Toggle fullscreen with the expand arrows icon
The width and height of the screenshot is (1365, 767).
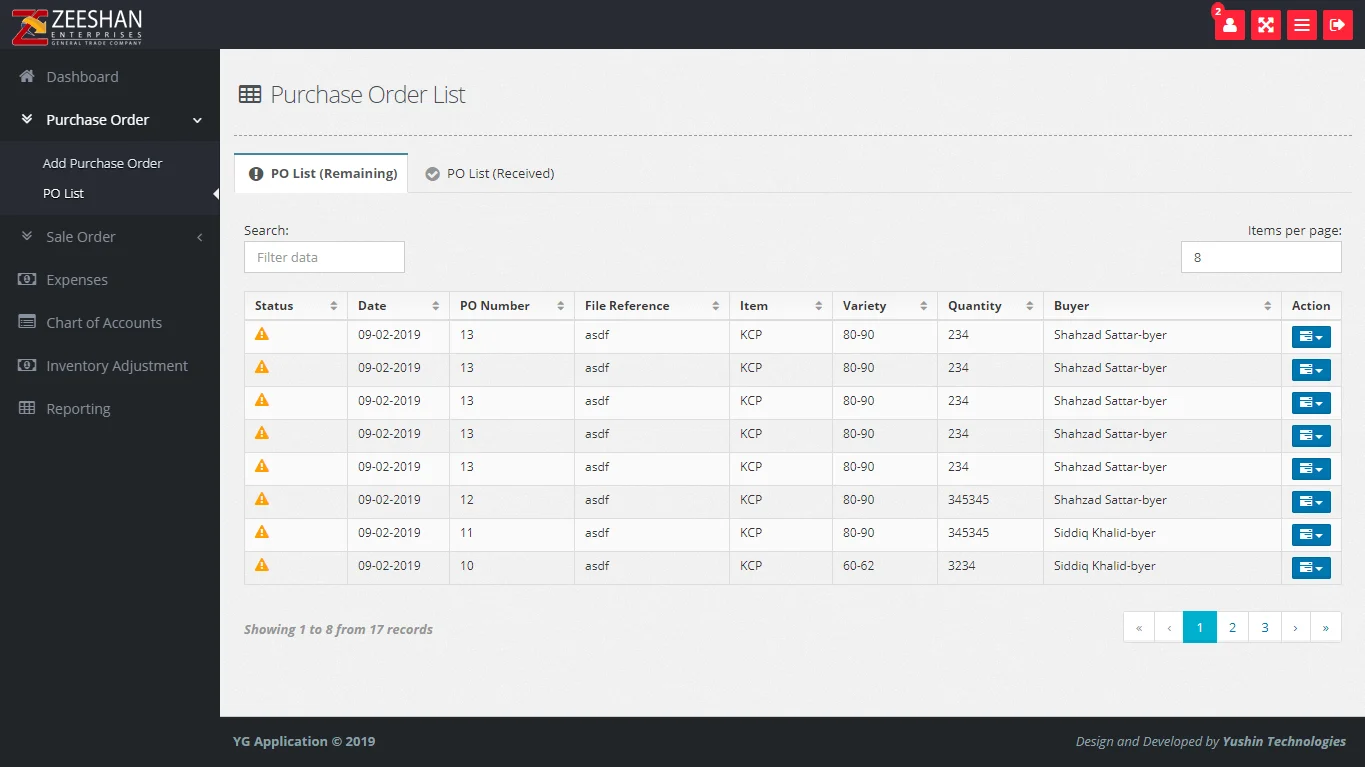[1265, 25]
